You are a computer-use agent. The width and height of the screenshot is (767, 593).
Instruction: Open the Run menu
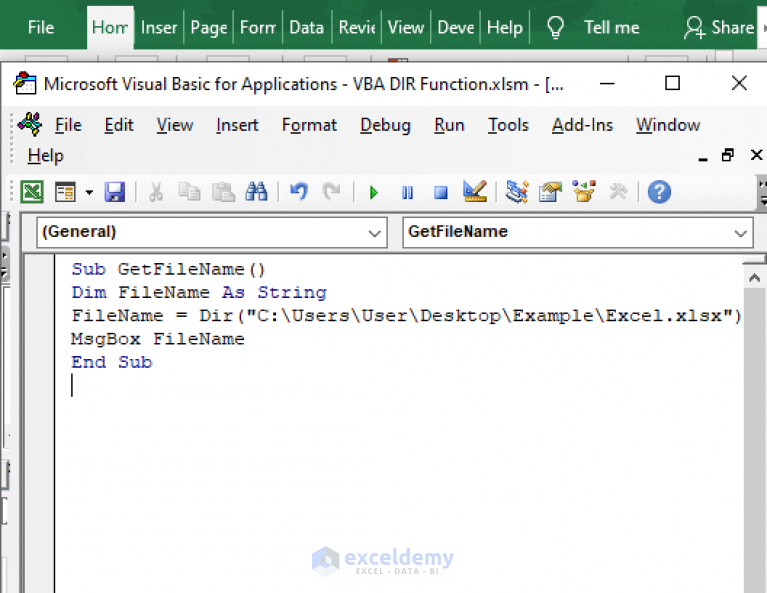(449, 125)
